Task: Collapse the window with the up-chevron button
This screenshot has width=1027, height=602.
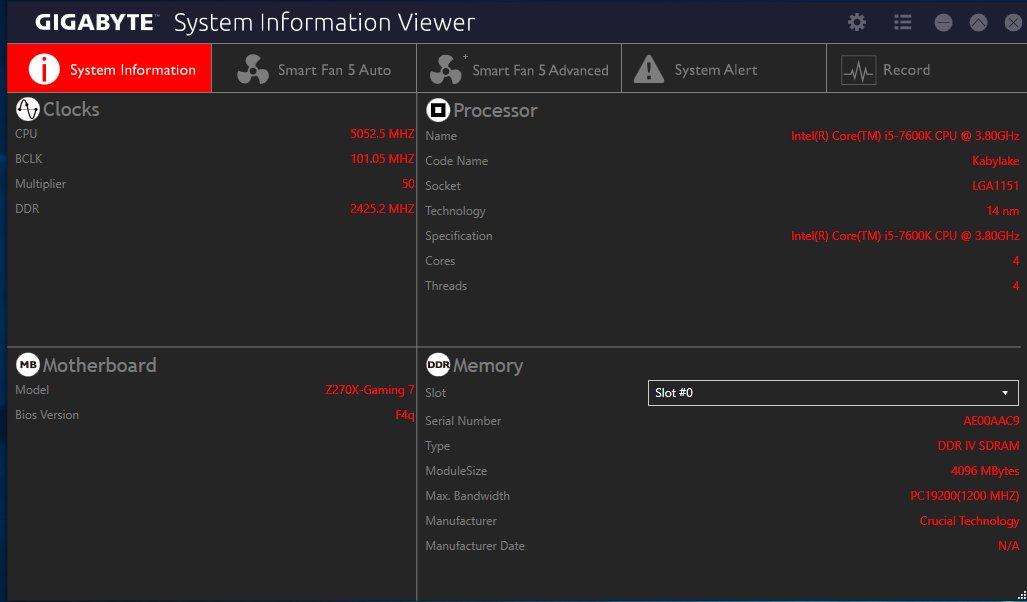Action: click(x=978, y=22)
